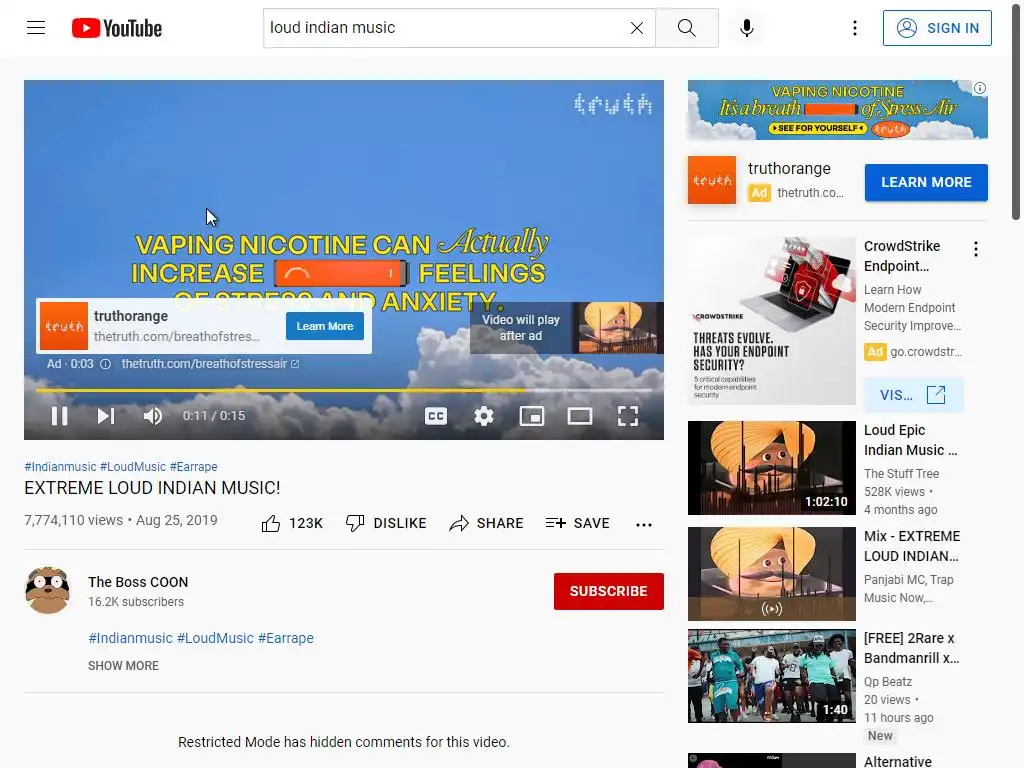The width and height of the screenshot is (1024, 768).
Task: Click the blue LEARN MORE ad button
Action: 926,182
